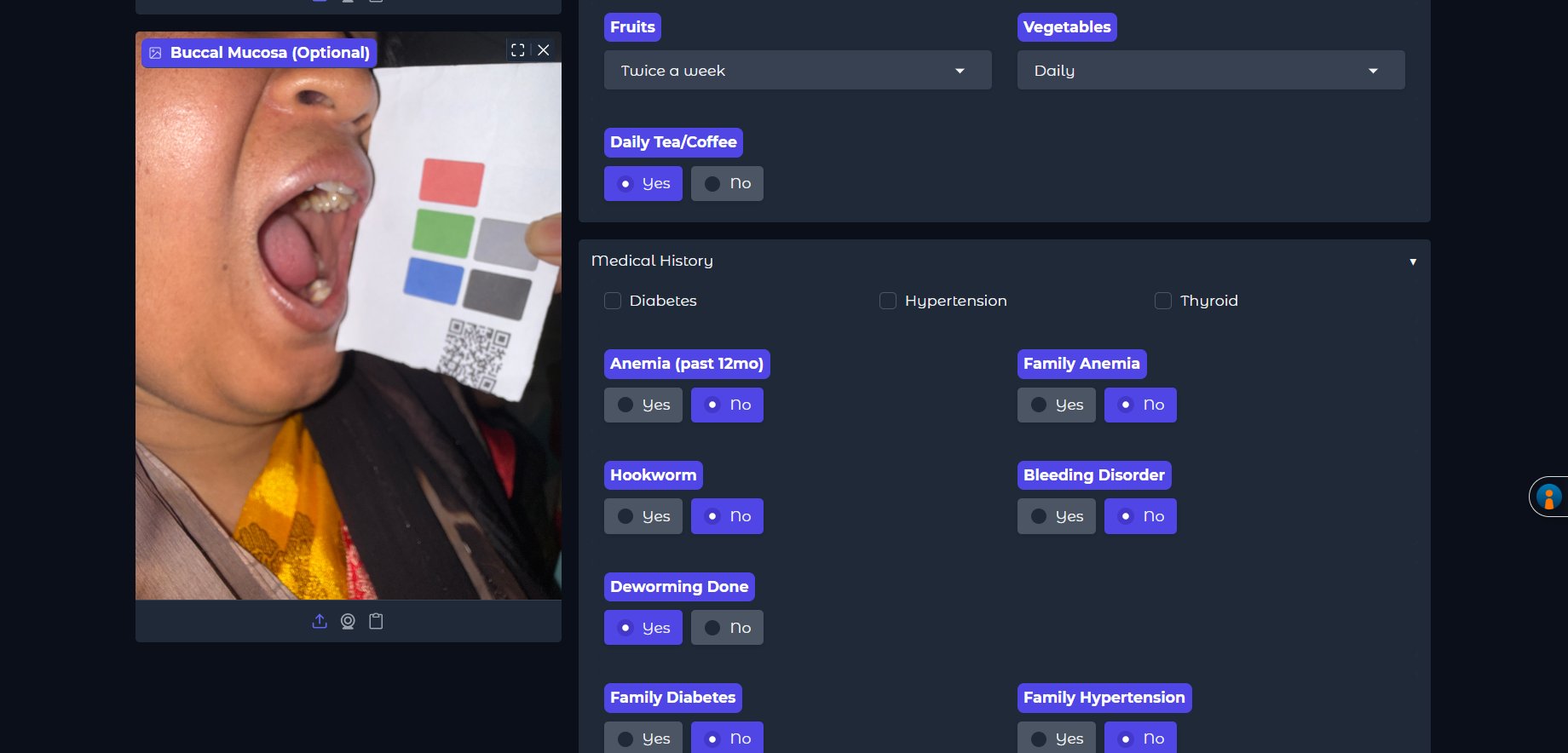
Task: Check the Diabetes checkbox
Action: coord(613,301)
